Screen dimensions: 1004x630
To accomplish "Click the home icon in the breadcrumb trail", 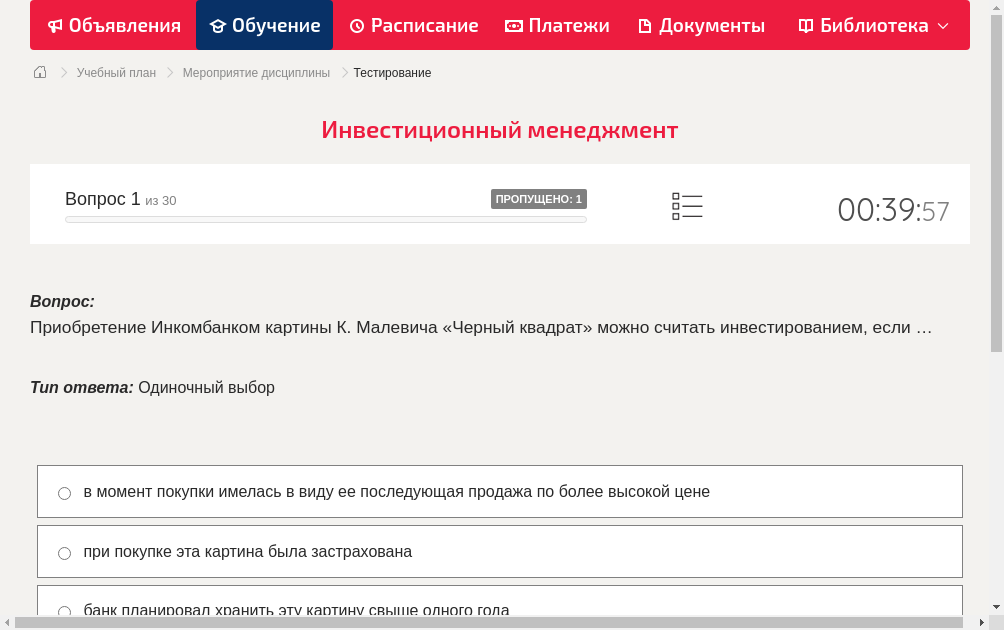I will 39,72.
